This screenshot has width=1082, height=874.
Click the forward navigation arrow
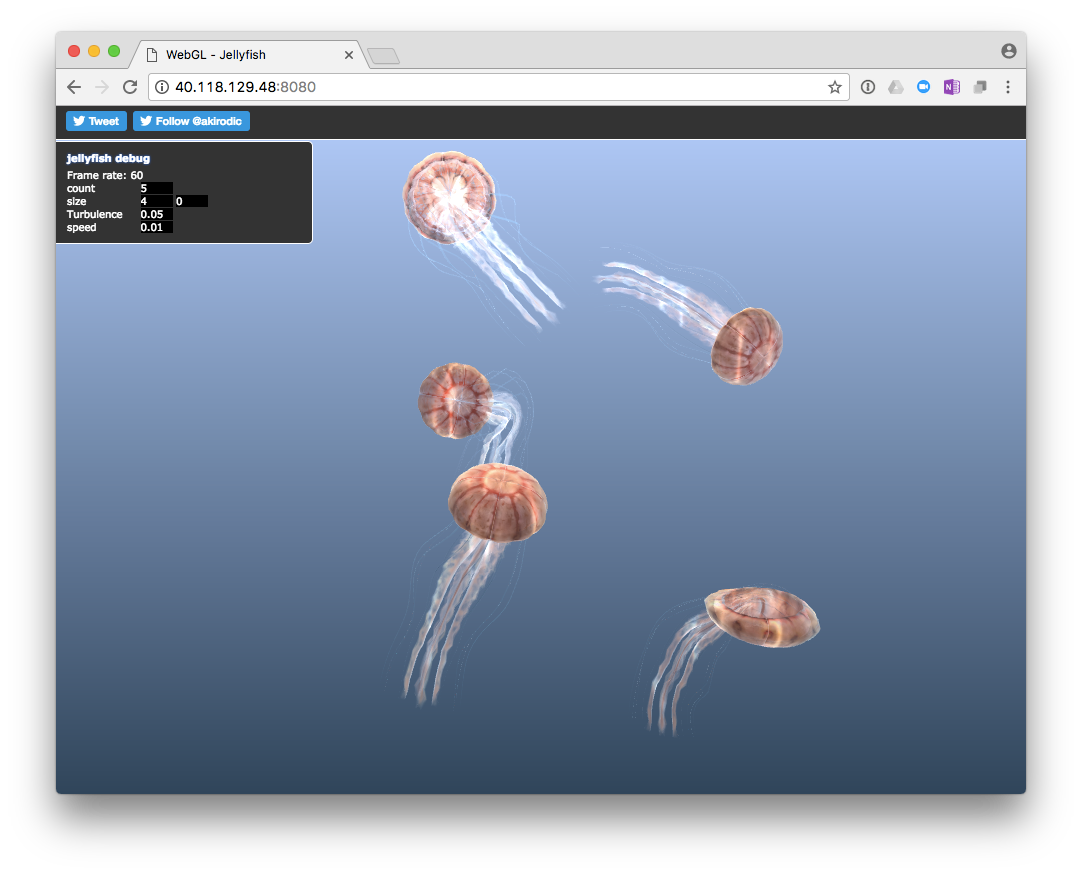click(x=102, y=87)
